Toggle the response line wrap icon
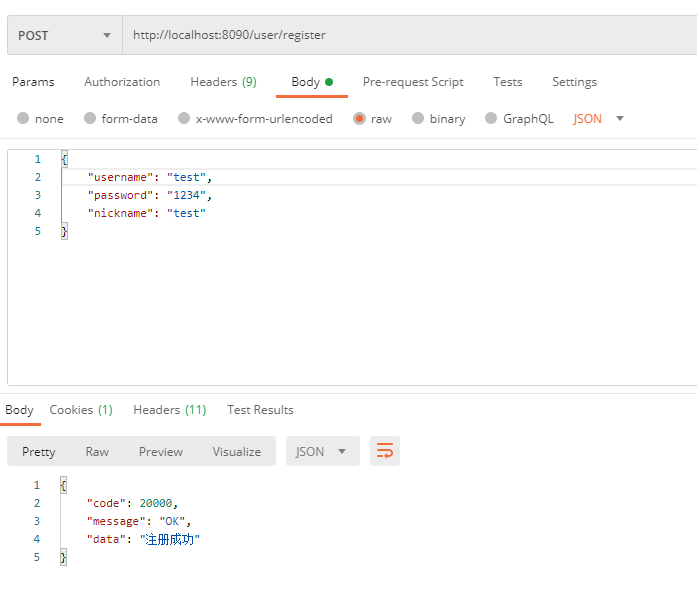The height and width of the screenshot is (595, 697). (x=385, y=451)
